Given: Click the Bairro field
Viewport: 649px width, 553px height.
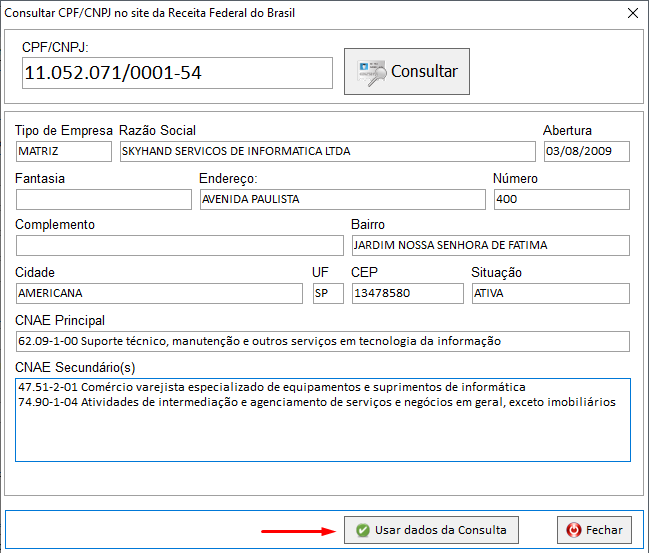Looking at the screenshot, I should tap(490, 245).
